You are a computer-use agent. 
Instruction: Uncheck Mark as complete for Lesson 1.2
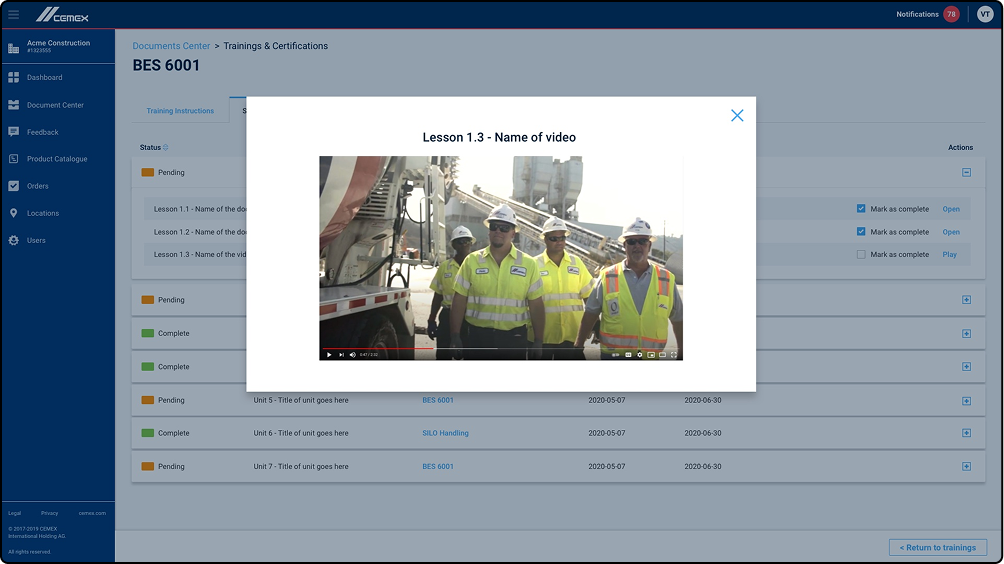[861, 232]
